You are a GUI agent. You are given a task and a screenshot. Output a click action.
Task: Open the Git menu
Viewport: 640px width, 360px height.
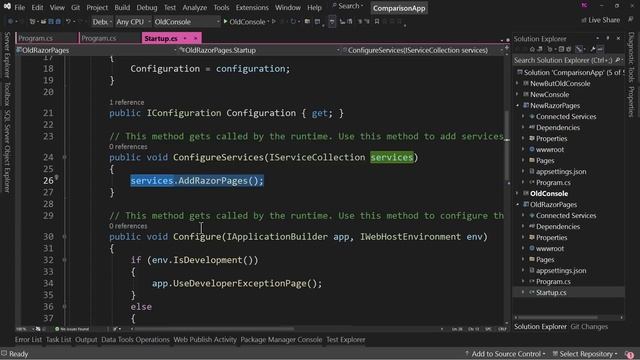tap(76, 7)
